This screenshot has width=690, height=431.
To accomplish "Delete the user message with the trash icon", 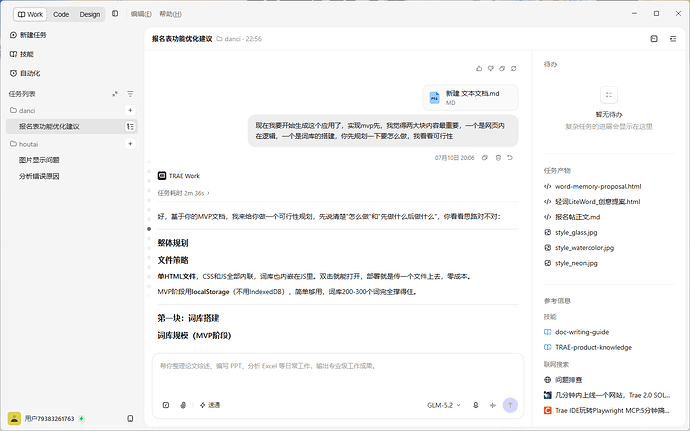I will click(498, 158).
